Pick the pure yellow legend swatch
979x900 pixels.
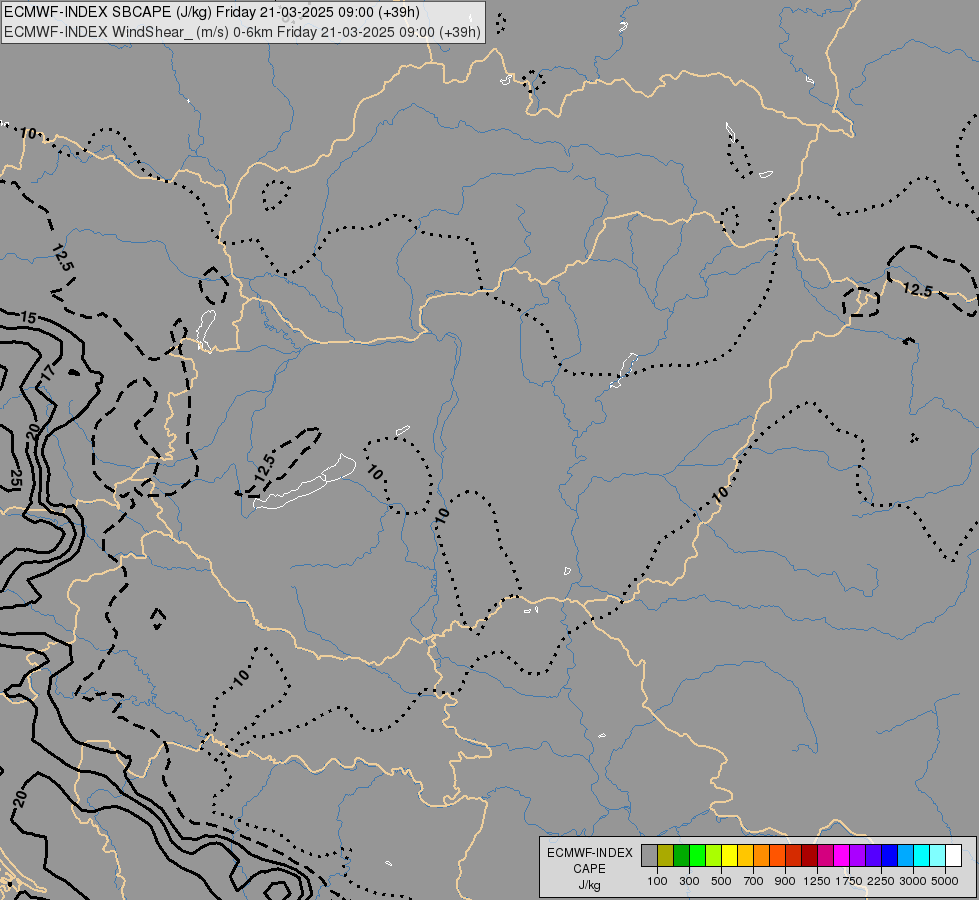pyautogui.click(x=729, y=855)
